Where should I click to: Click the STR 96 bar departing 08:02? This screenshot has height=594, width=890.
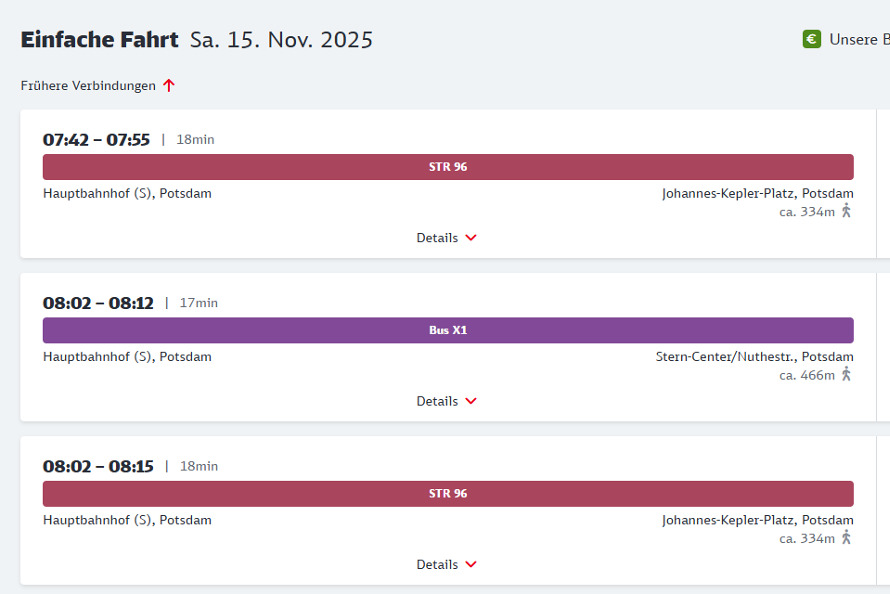pos(448,494)
